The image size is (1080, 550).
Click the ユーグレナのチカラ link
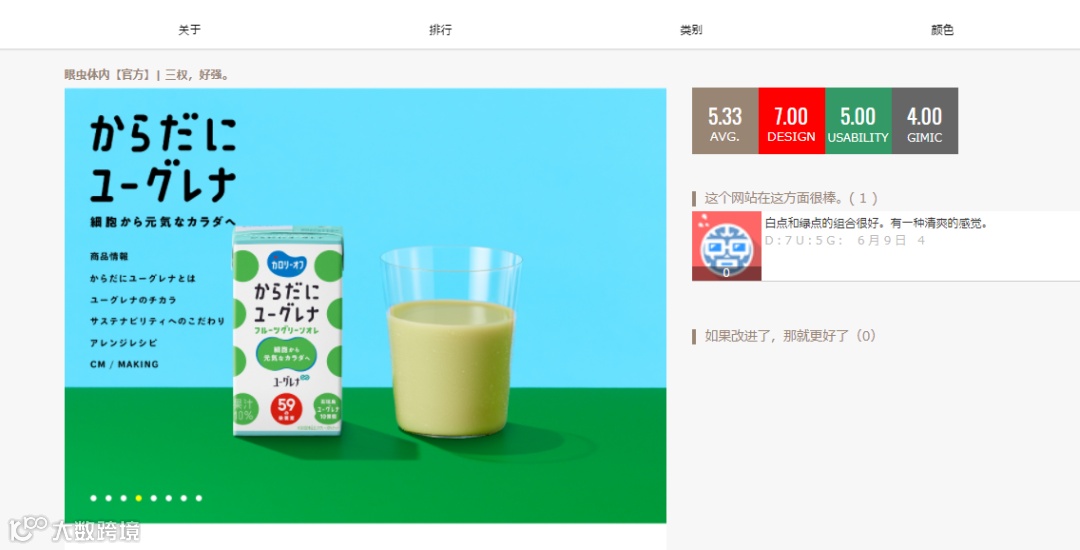[133, 300]
